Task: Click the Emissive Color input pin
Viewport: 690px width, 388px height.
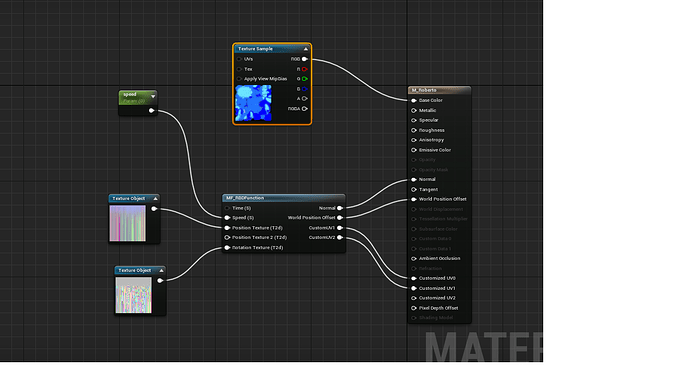Action: tap(414, 150)
